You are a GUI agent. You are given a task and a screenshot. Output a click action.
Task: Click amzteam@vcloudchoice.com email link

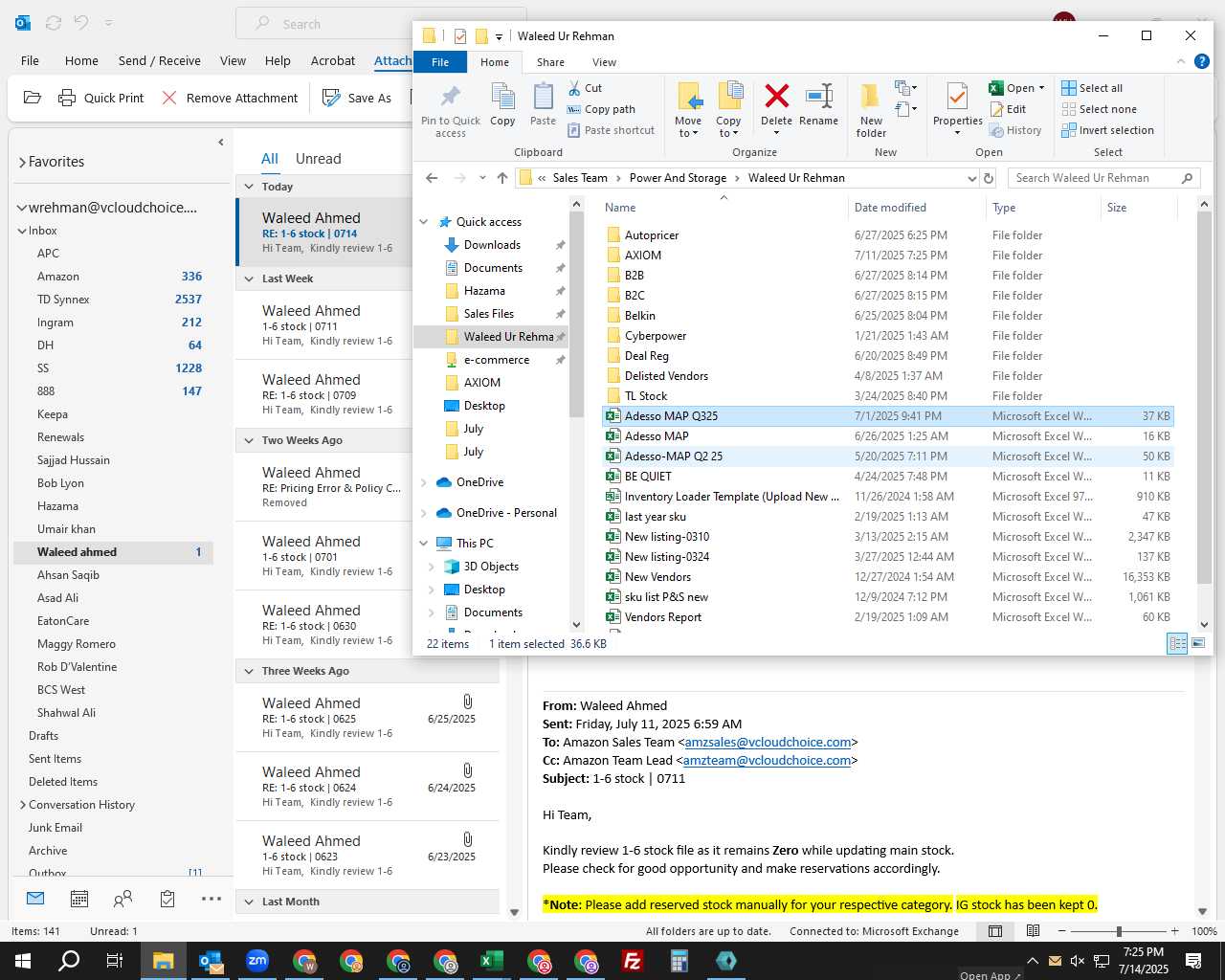click(x=767, y=761)
